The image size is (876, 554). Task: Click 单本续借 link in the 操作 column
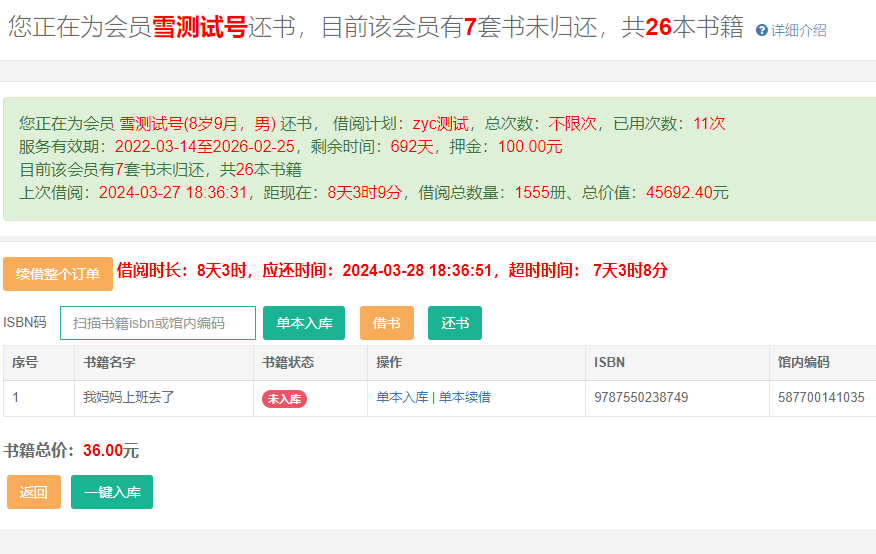(x=465, y=397)
